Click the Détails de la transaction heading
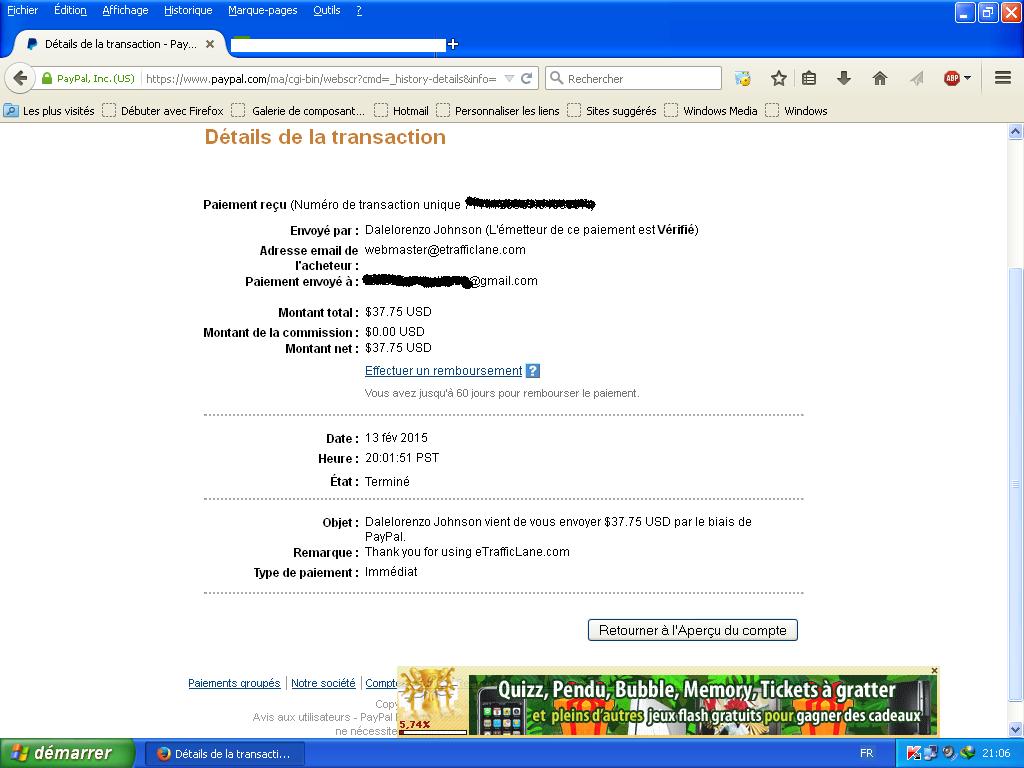 pyautogui.click(x=325, y=136)
